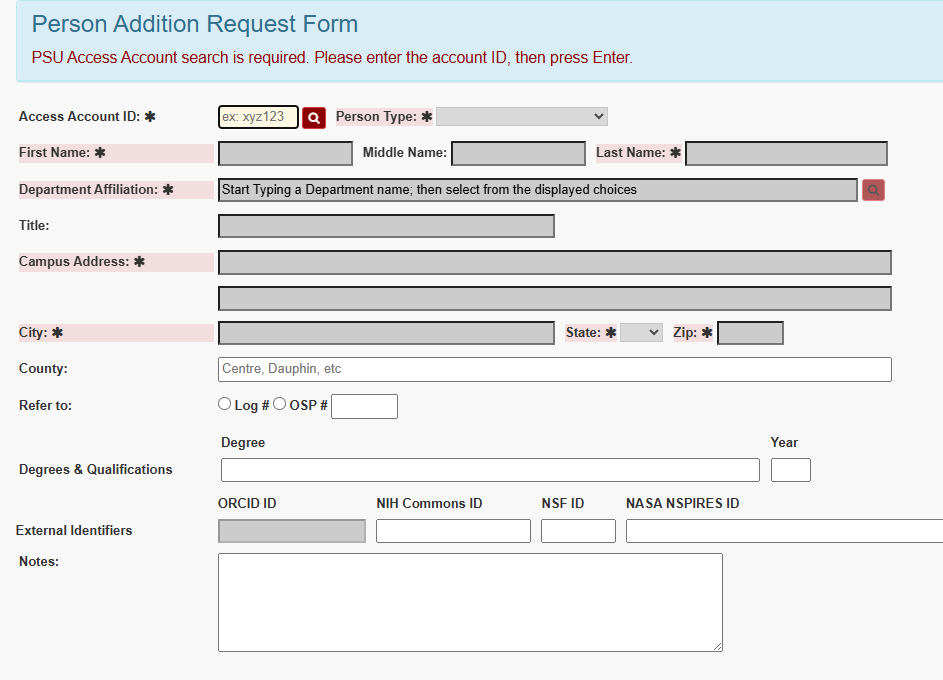Click the Access Account ID search icon

pyautogui.click(x=314, y=118)
